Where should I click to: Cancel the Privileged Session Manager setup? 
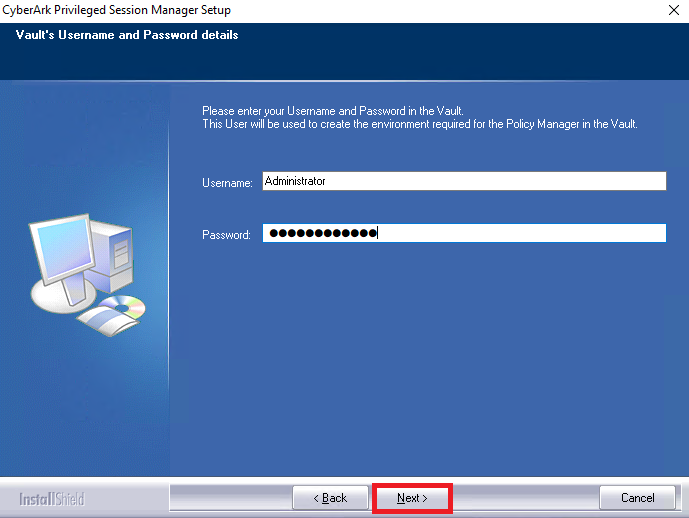pyautogui.click(x=637, y=498)
